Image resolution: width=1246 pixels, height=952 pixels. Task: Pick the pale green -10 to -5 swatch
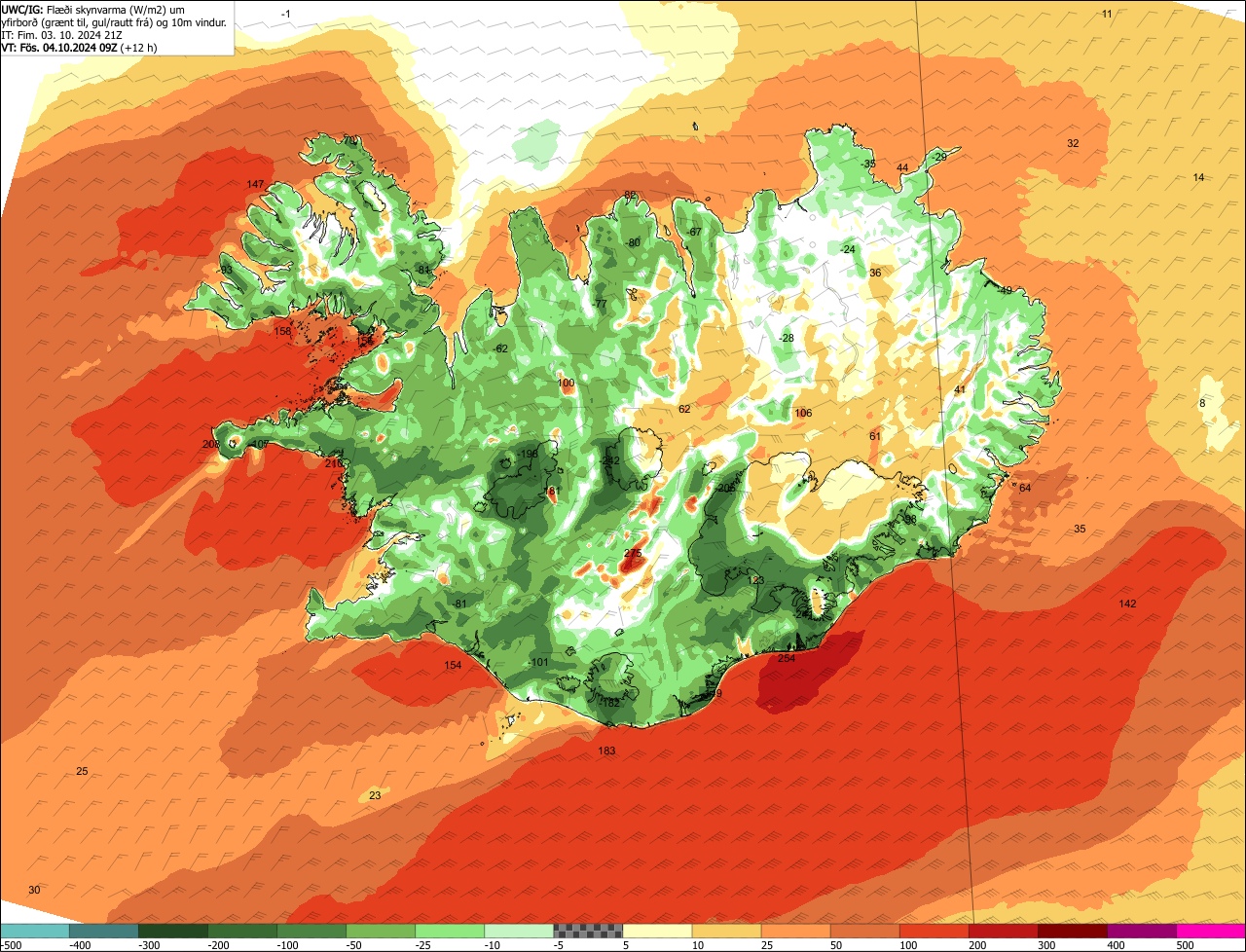(519, 931)
